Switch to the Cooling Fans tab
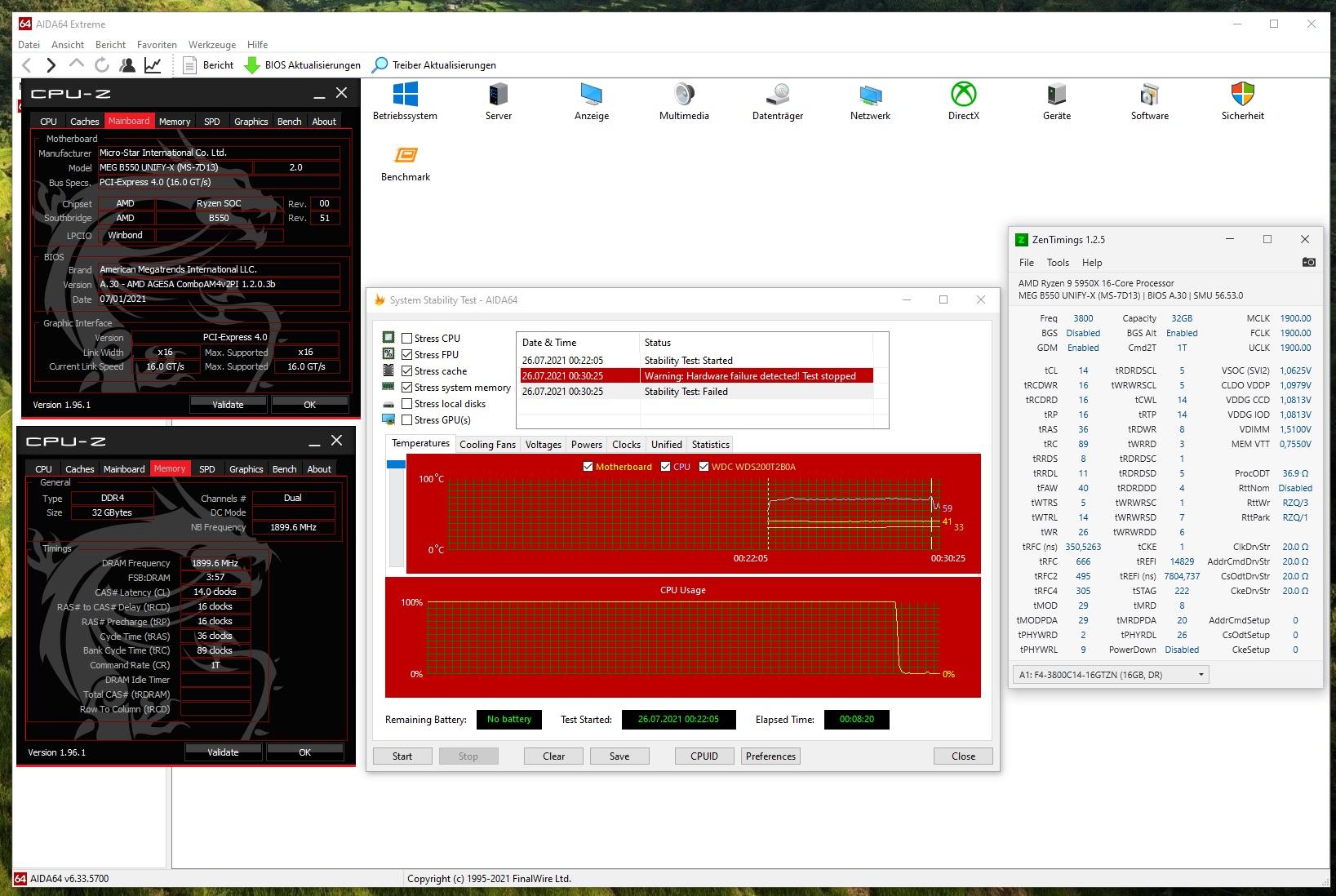Image resolution: width=1336 pixels, height=896 pixels. pos(487,445)
